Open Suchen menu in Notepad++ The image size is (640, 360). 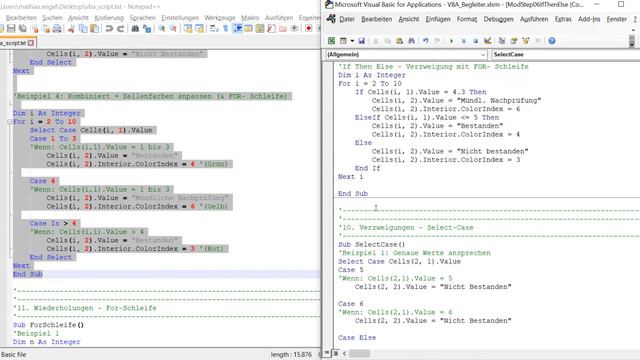tap(52, 18)
